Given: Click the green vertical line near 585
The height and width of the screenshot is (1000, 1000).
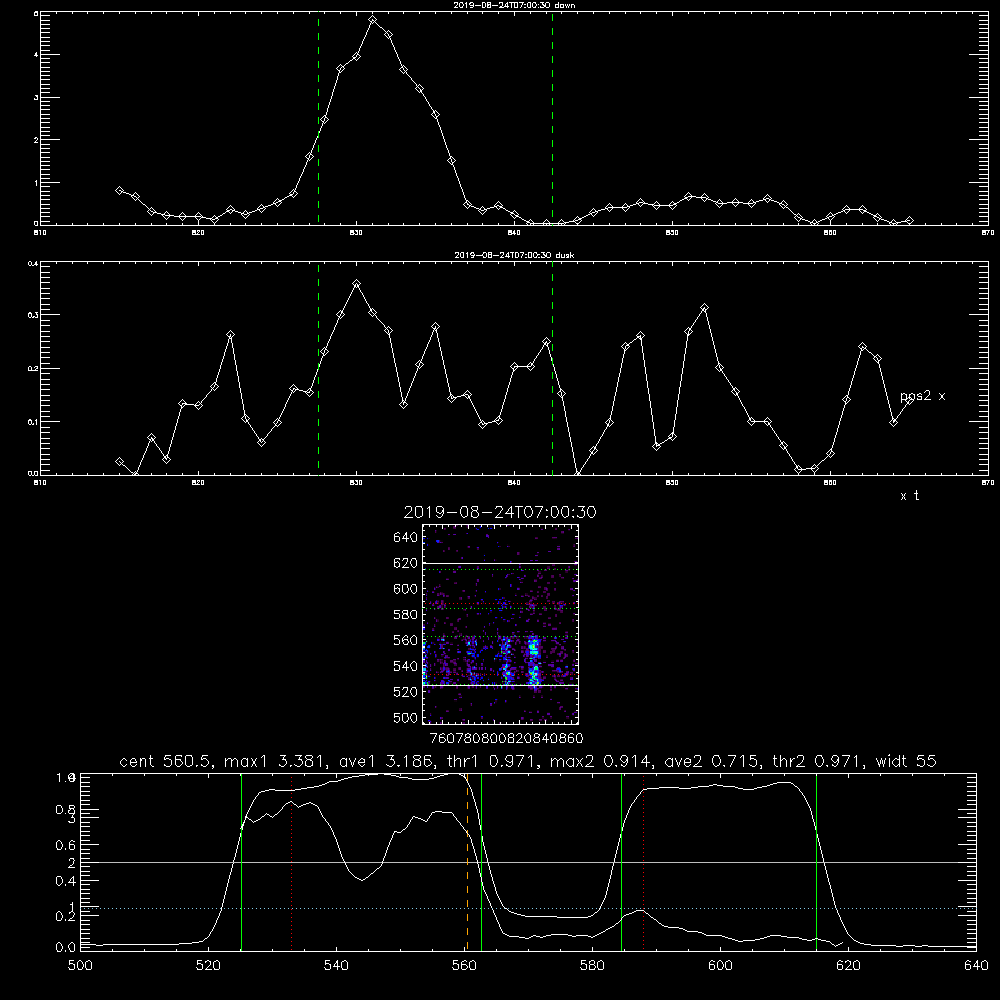Looking at the screenshot, I should tap(621, 862).
